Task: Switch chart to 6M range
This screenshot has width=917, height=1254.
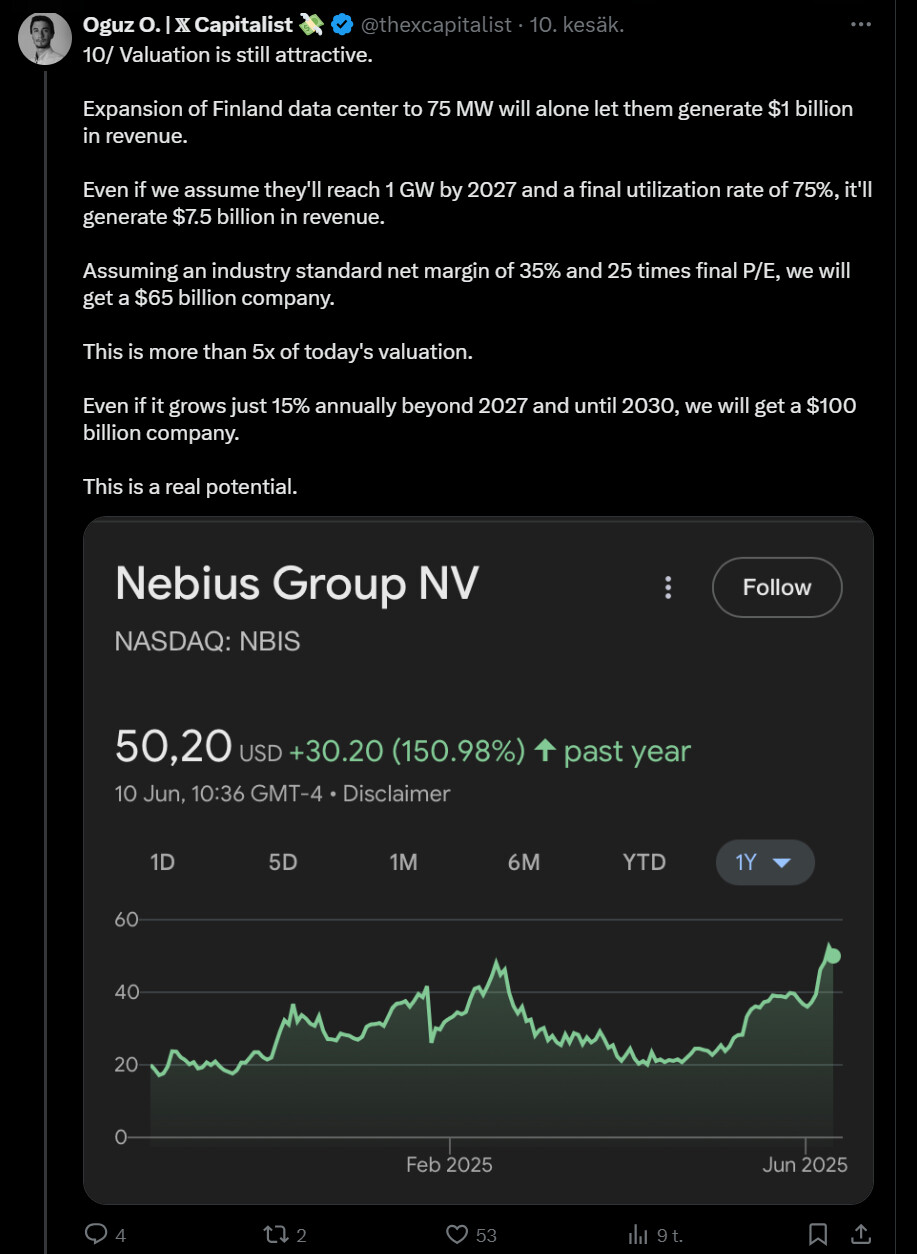Action: (524, 862)
